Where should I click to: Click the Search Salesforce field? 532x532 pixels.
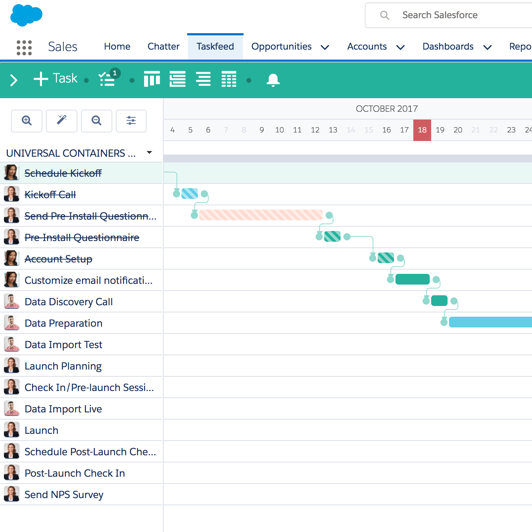(x=449, y=15)
